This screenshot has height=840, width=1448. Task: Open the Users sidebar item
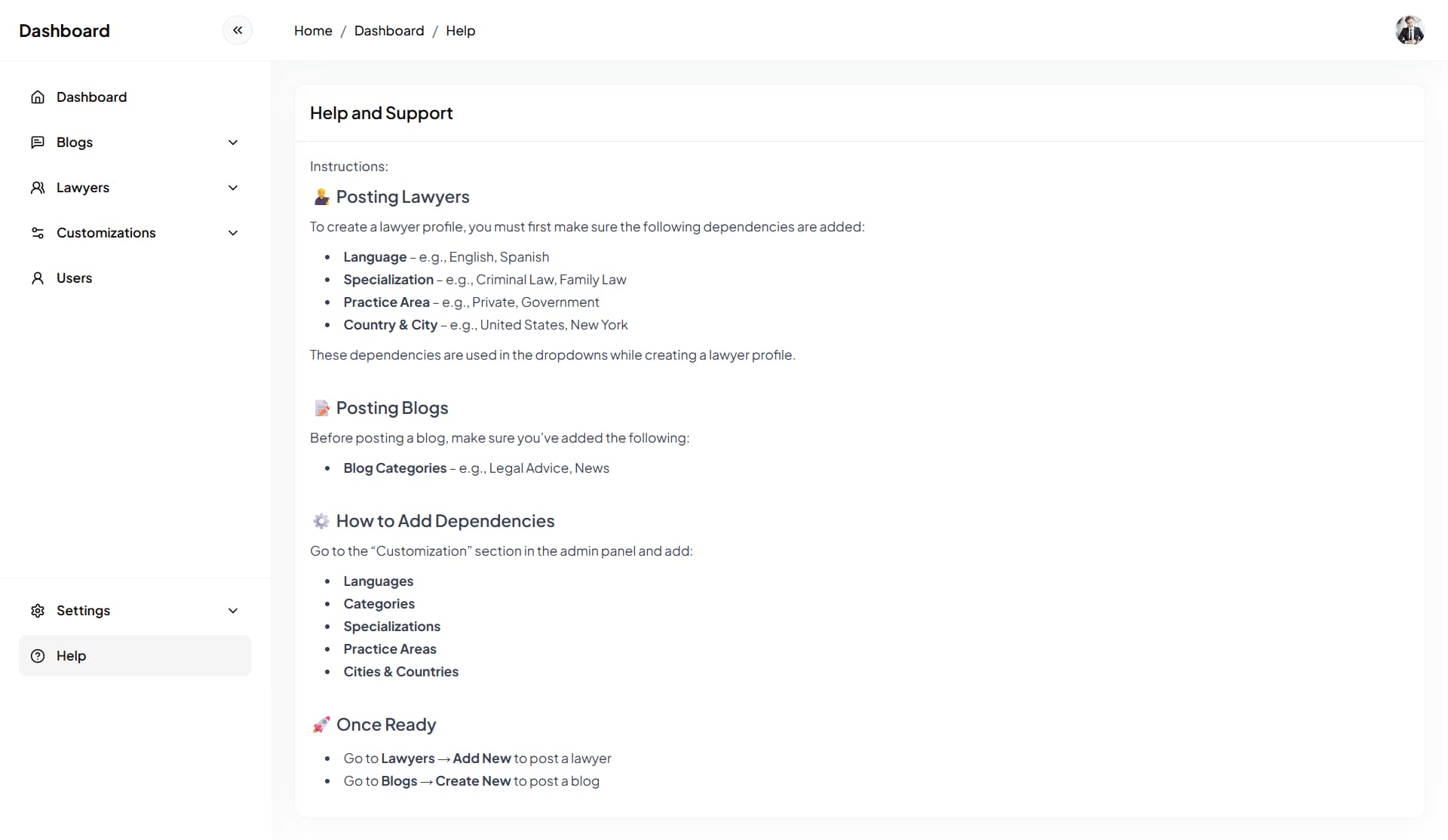click(135, 278)
